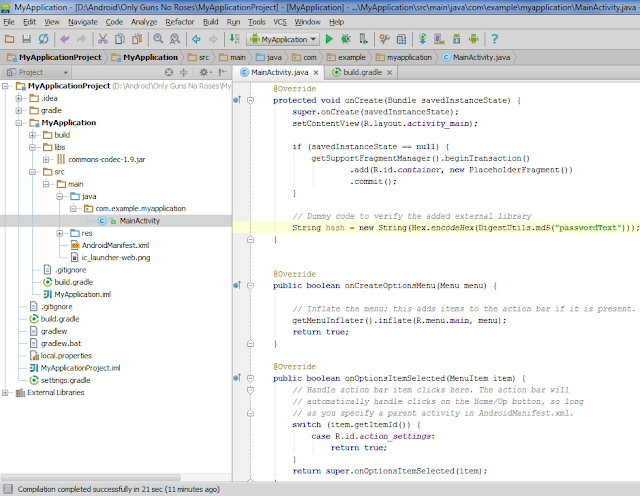Click the Find magnifier icon
This screenshot has width=640, height=496.
pyautogui.click(x=158, y=39)
